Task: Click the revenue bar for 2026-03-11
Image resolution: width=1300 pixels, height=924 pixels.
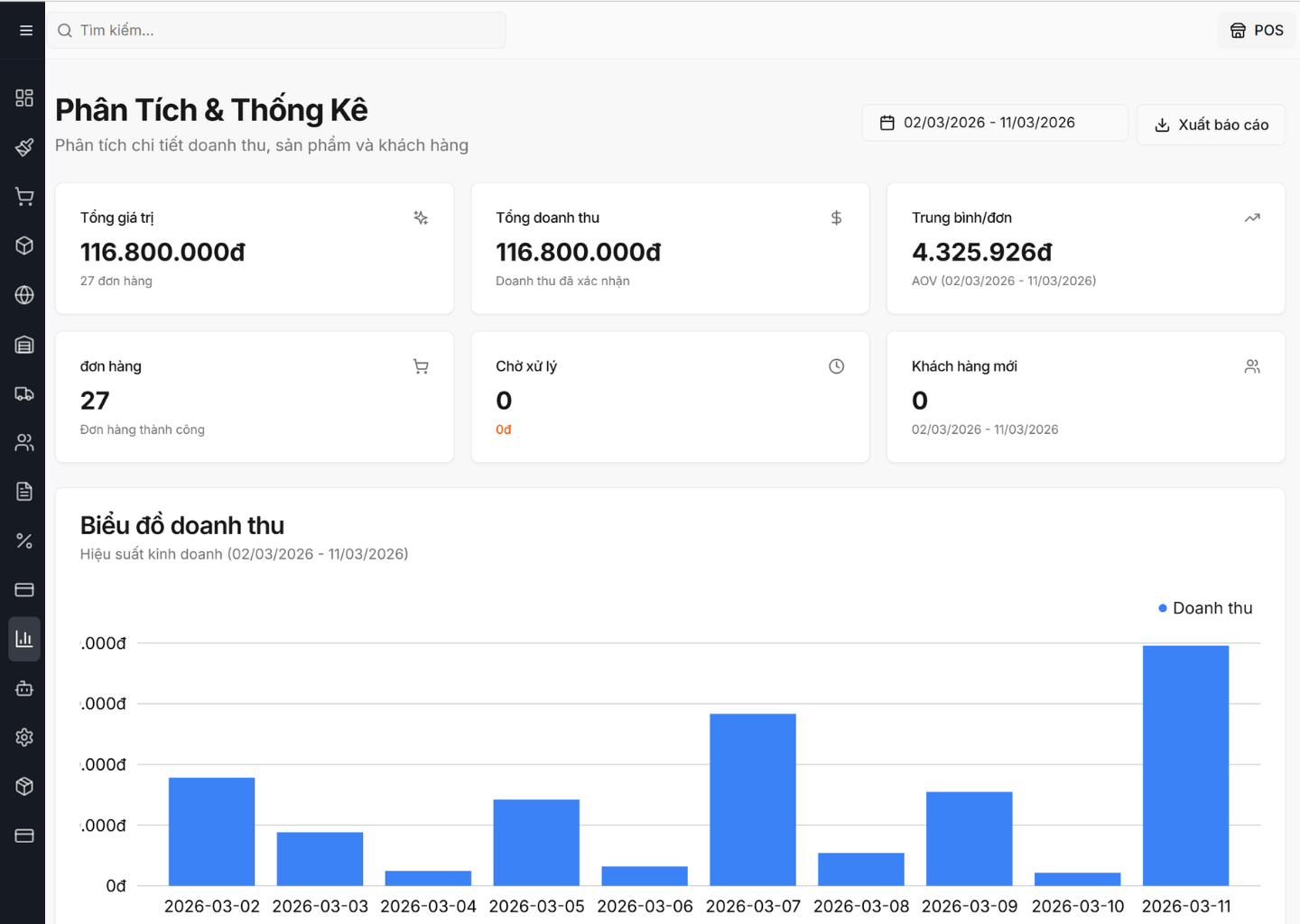Action: point(1185,765)
